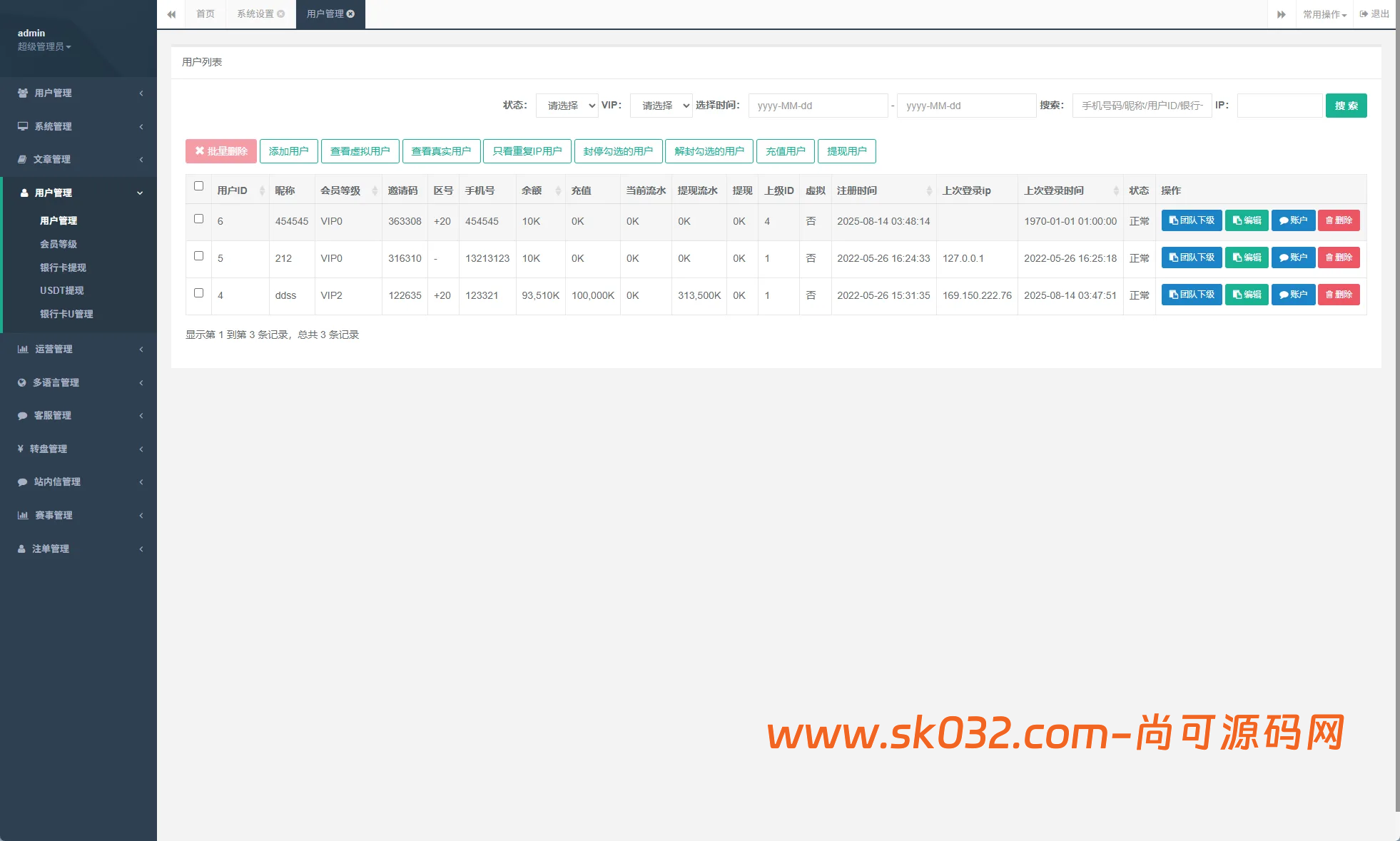Open 会员等级 in the sidebar submenu
The width and height of the screenshot is (1400, 841).
[59, 244]
